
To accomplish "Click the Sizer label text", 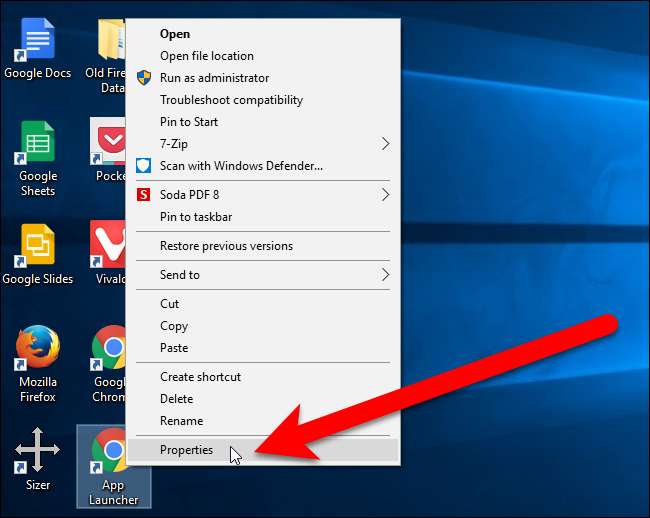I will tap(38, 484).
